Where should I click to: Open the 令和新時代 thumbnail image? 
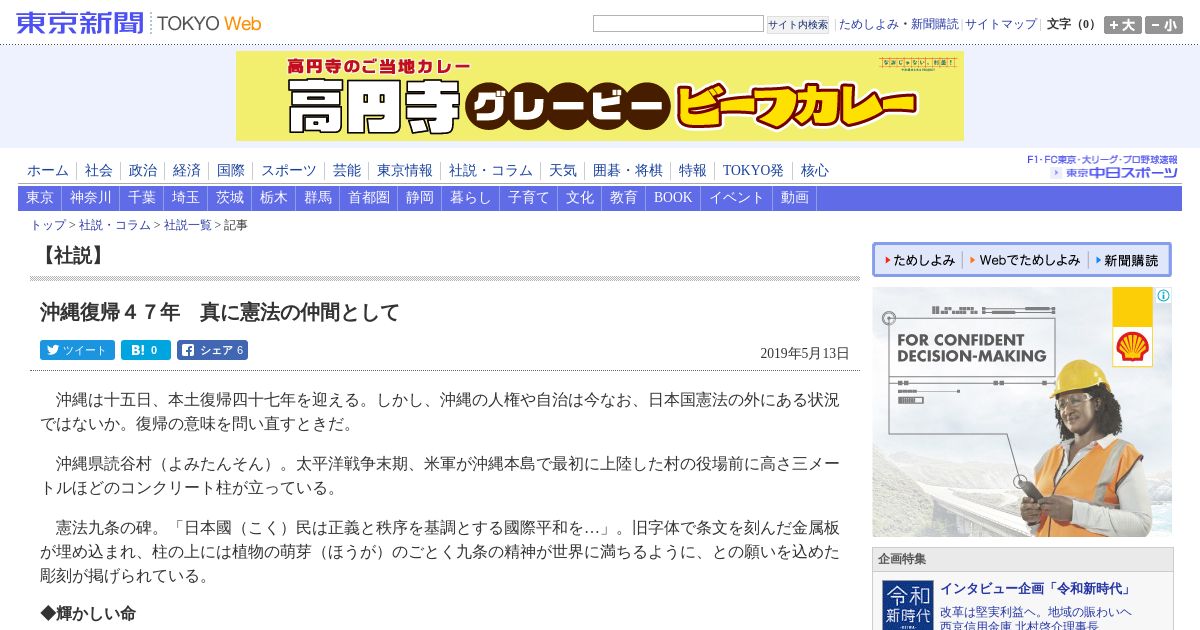pyautogui.click(x=908, y=605)
